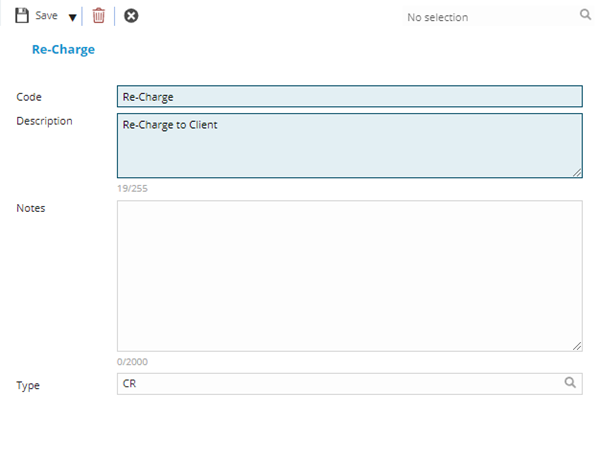This screenshot has height=461, width=600.
Task: Click the floppy disk Save icon
Action: 22,16
